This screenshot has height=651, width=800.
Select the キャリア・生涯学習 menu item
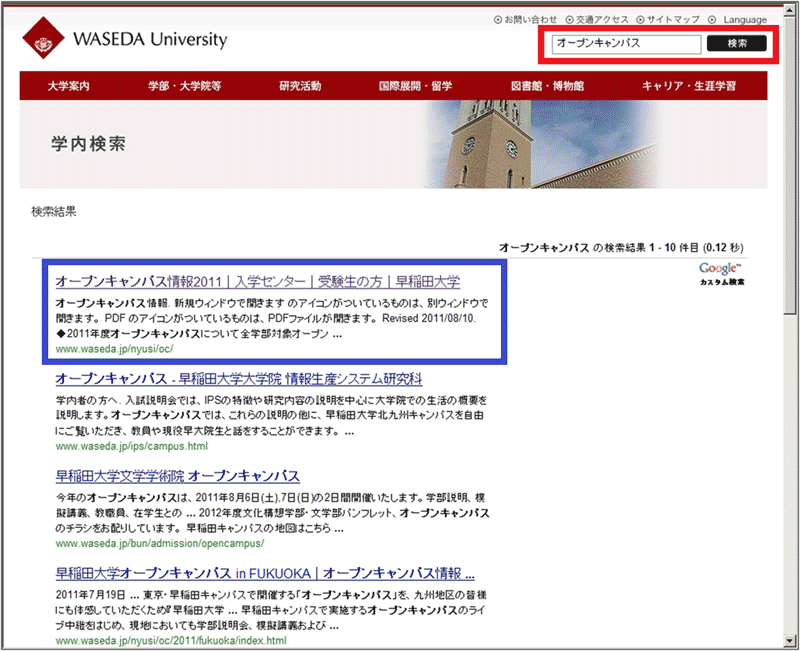(x=689, y=86)
